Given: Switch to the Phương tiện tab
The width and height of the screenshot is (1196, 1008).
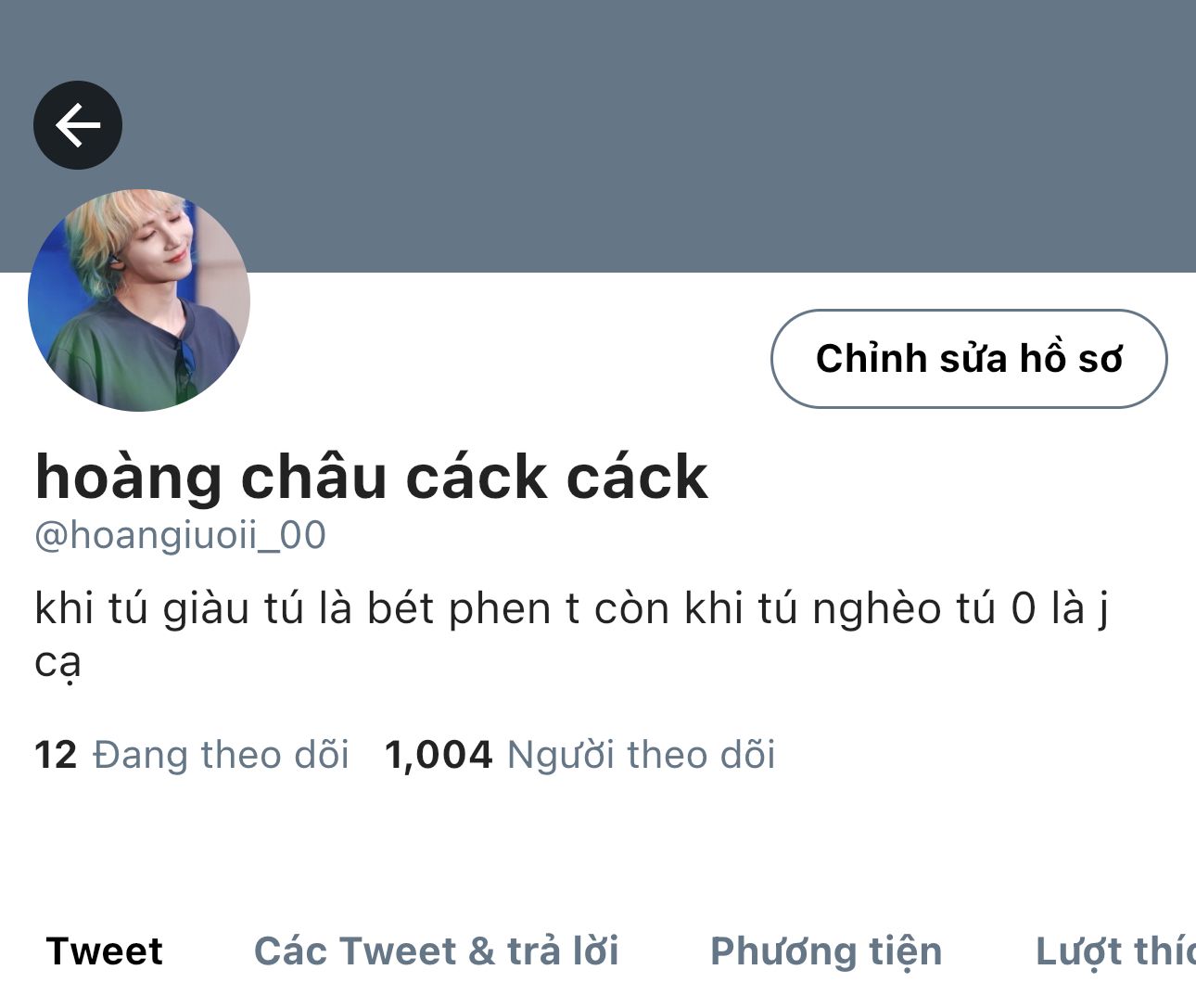Looking at the screenshot, I should pos(826,952).
